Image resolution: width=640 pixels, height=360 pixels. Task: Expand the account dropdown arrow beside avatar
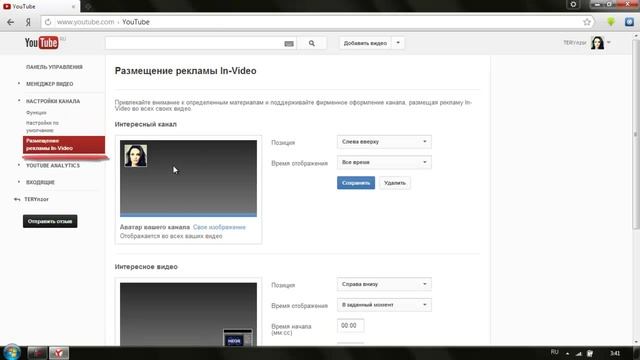pos(609,42)
